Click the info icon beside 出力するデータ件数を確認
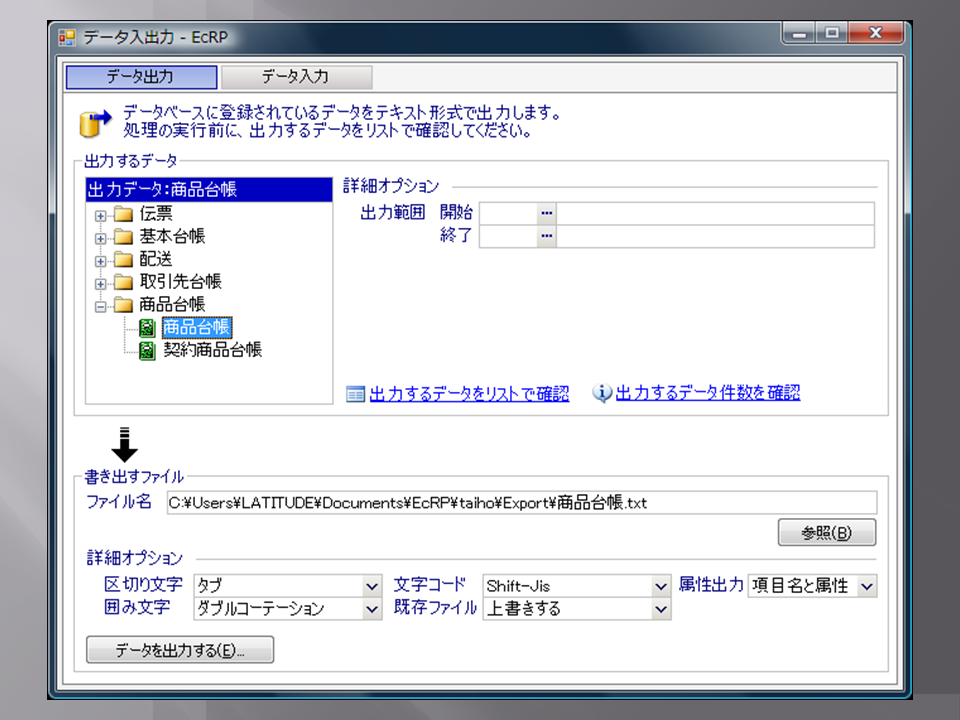The width and height of the screenshot is (960, 720). pos(602,394)
